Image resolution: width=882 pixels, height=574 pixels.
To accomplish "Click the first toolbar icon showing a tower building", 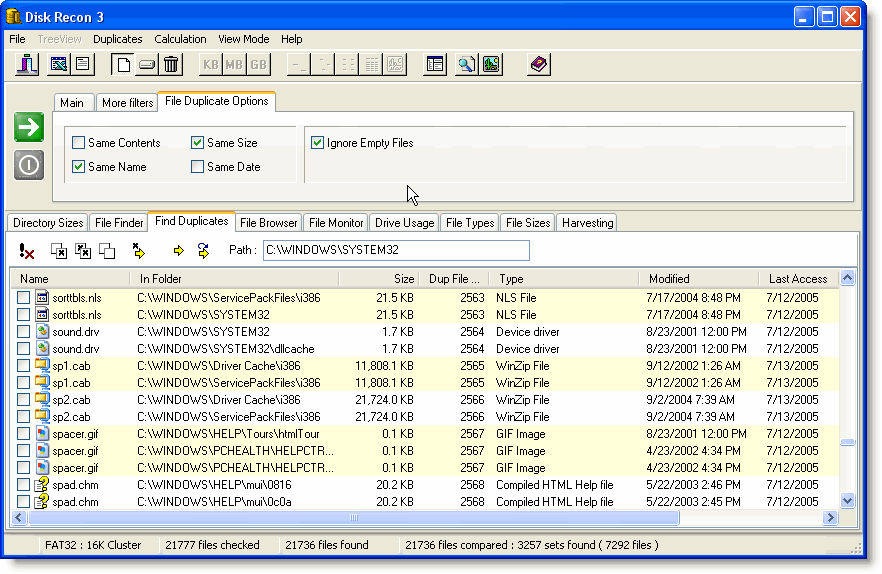I will pos(26,64).
